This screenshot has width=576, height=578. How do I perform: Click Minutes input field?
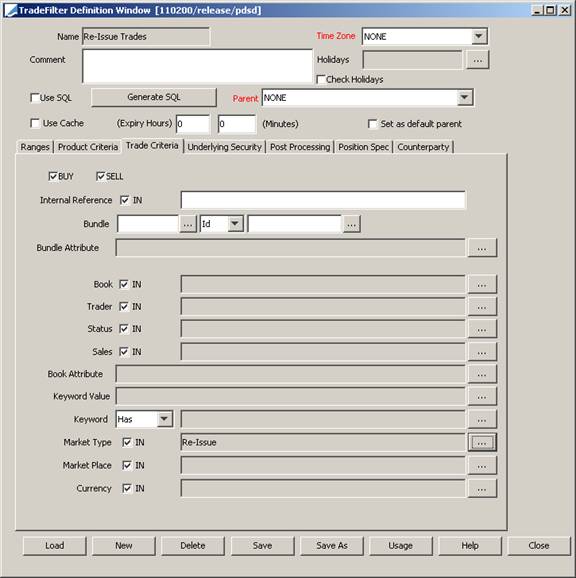point(236,124)
